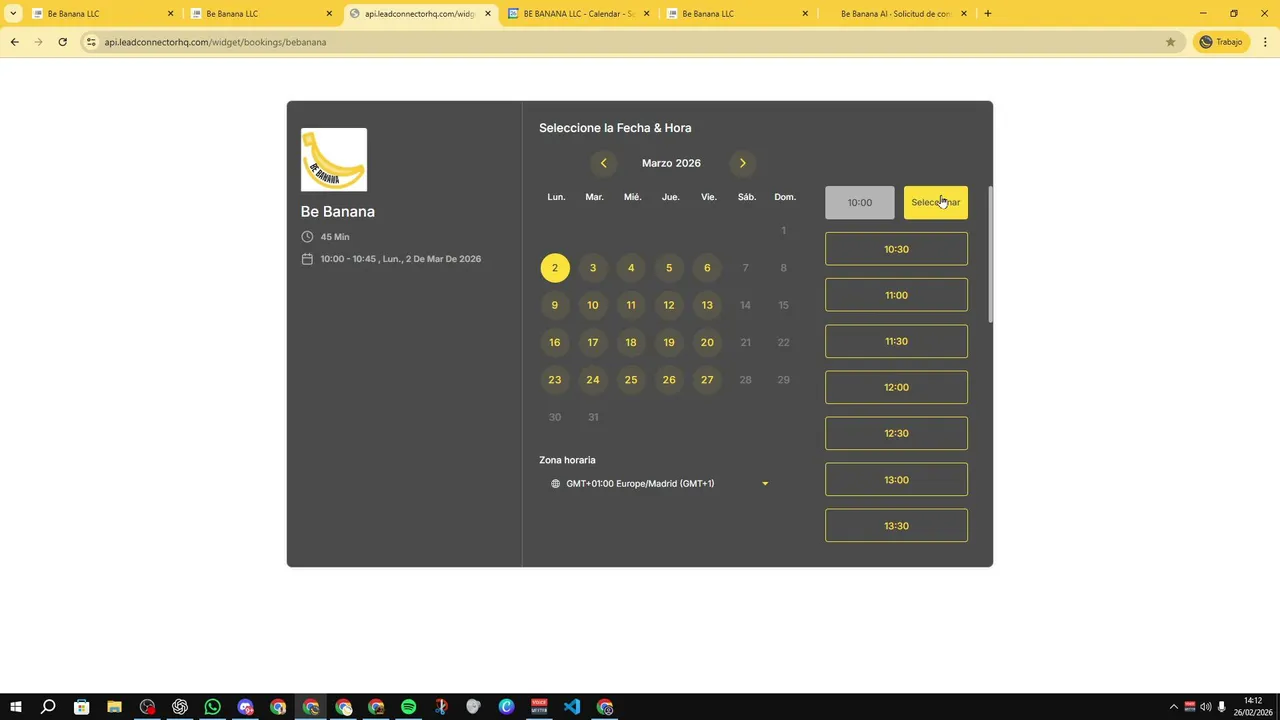Open the Canva app from the taskbar
Image resolution: width=1280 pixels, height=720 pixels.
[x=506, y=707]
